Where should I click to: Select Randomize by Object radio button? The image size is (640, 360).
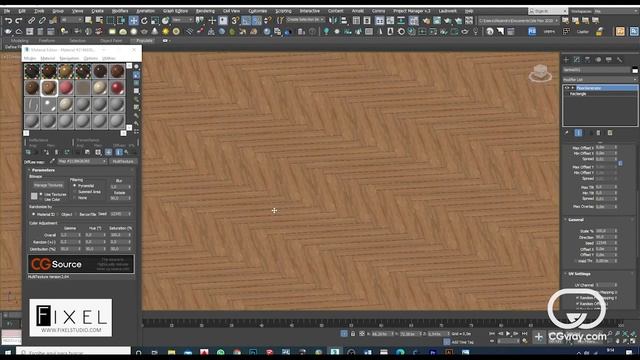pos(58,214)
